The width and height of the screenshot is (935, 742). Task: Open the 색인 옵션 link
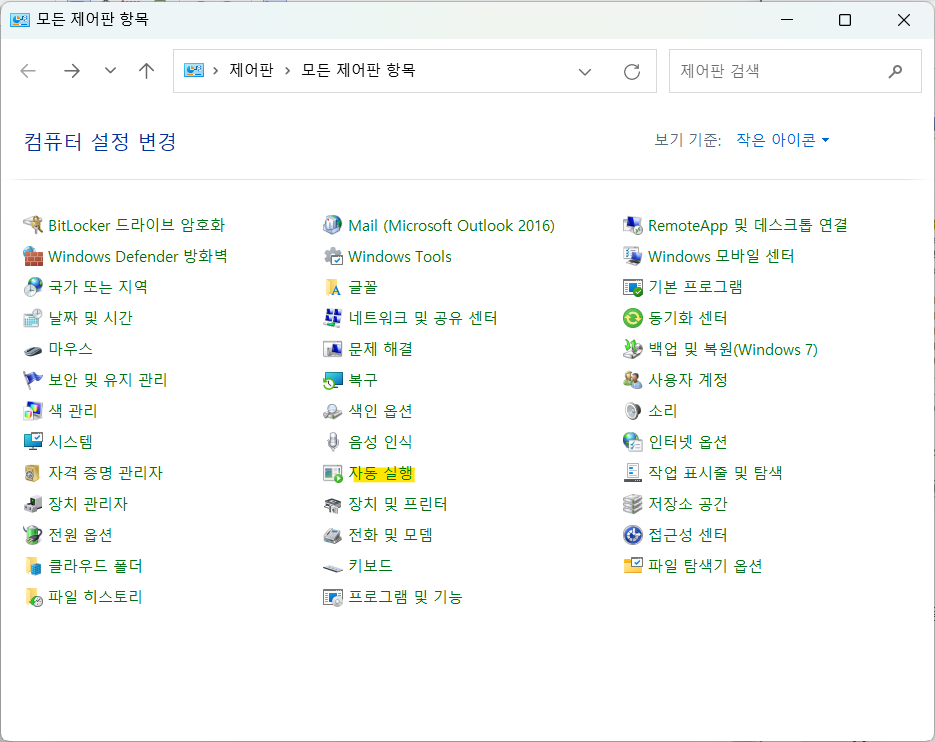point(380,411)
